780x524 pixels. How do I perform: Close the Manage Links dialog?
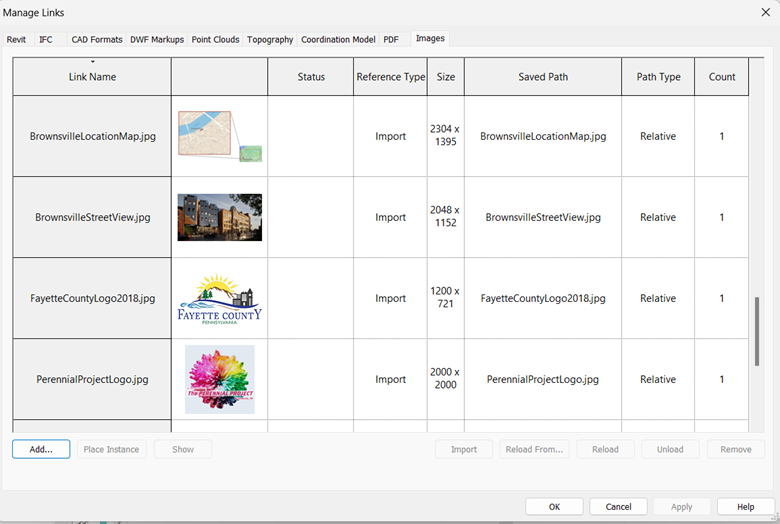766,12
